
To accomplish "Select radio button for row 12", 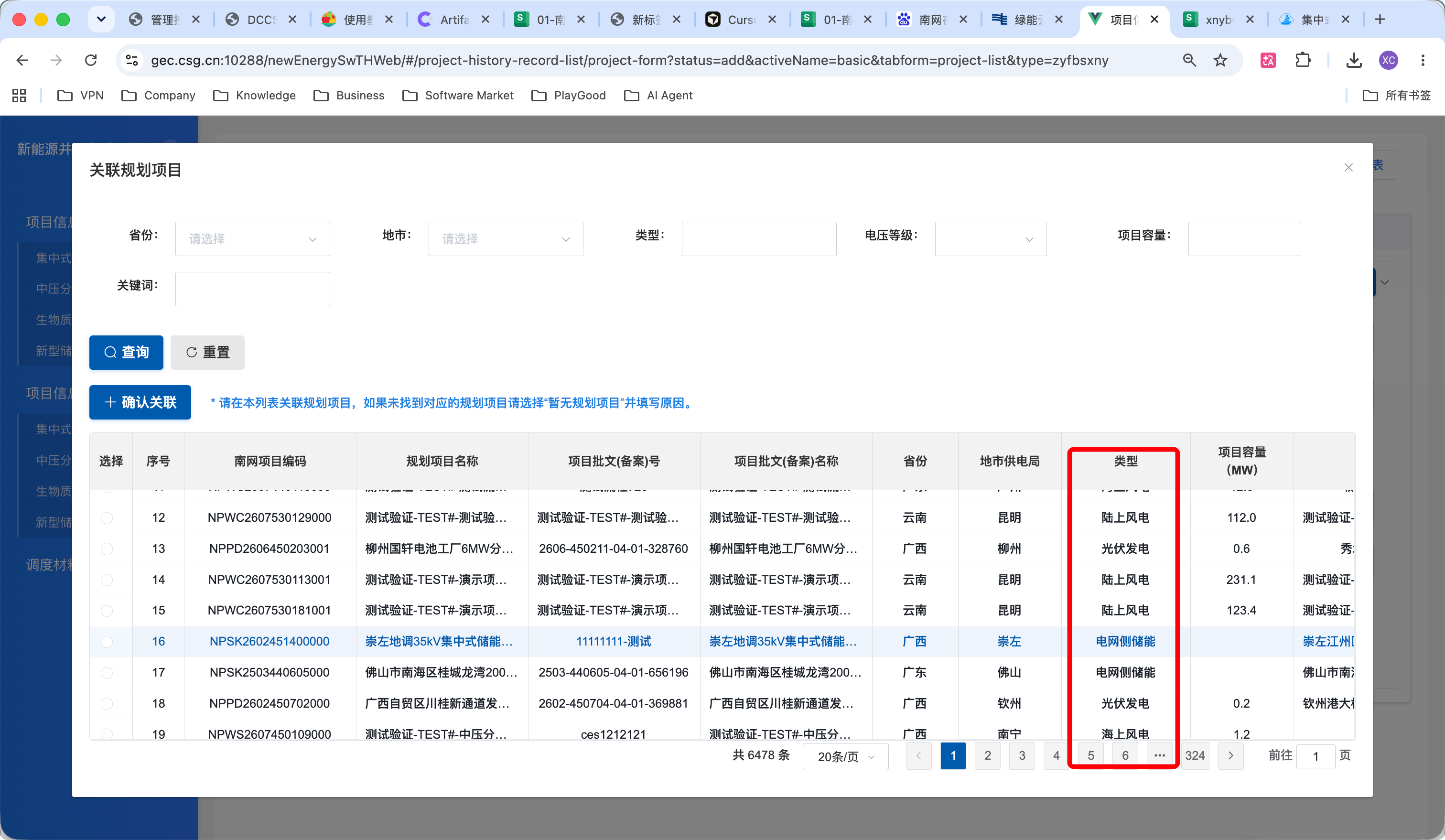I will click(107, 518).
